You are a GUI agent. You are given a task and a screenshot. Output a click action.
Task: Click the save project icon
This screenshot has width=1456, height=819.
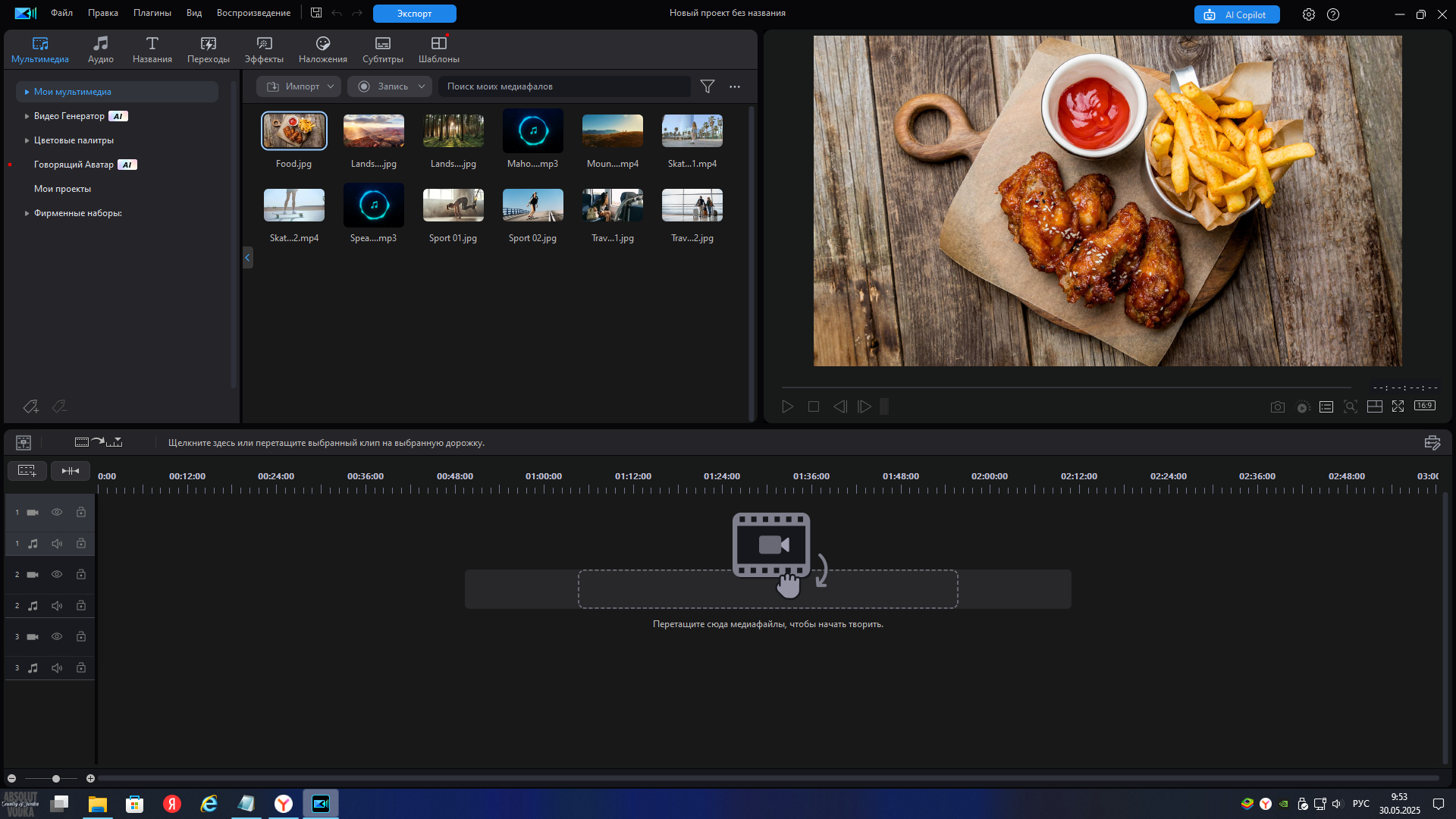[x=316, y=13]
